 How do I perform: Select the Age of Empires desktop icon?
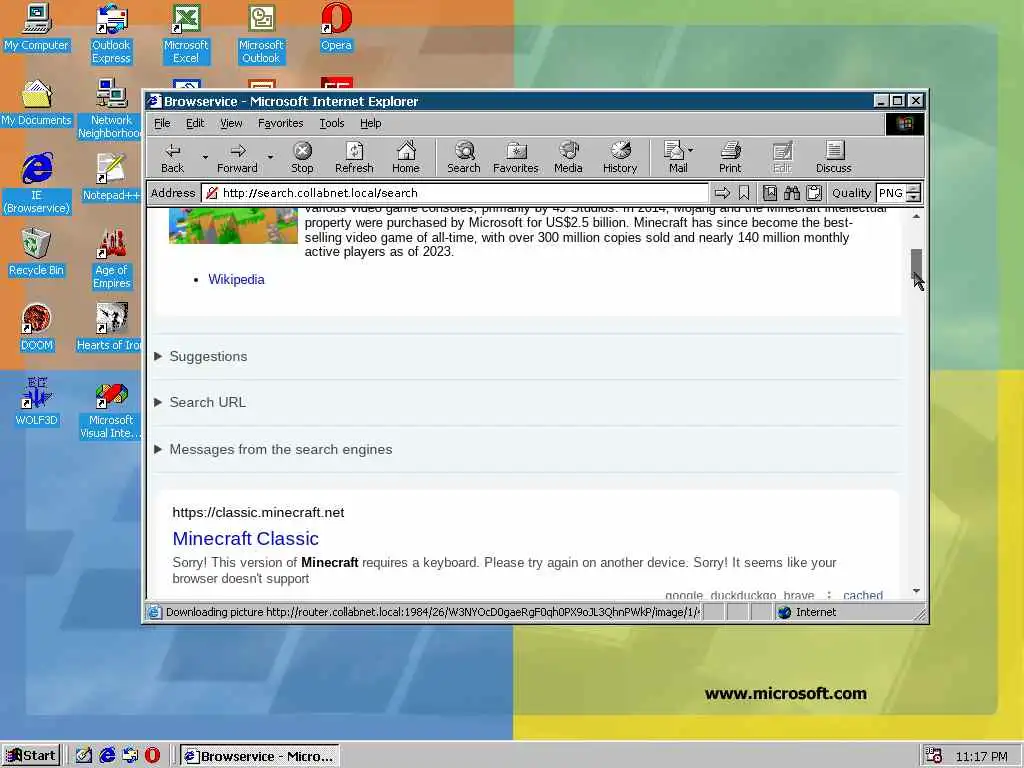pos(112,259)
